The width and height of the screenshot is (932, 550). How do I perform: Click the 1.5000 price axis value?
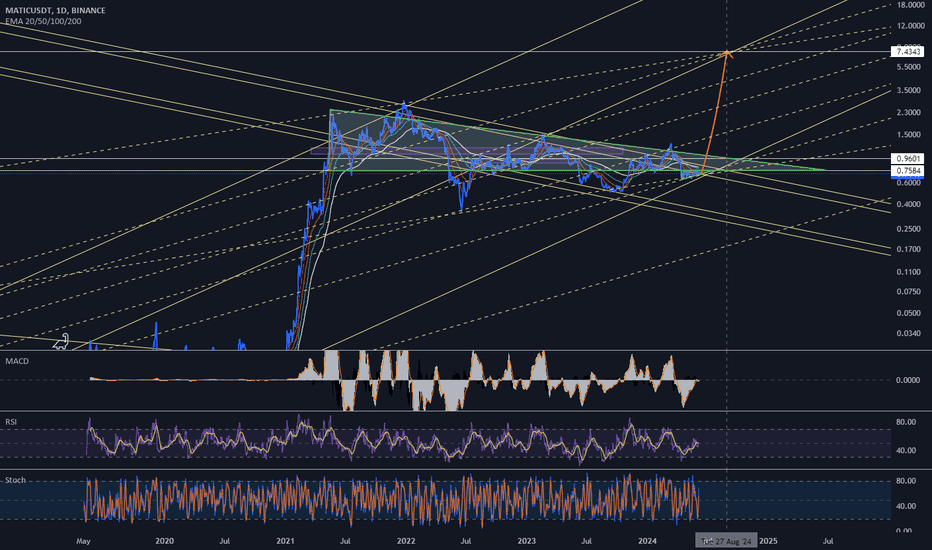(909, 135)
